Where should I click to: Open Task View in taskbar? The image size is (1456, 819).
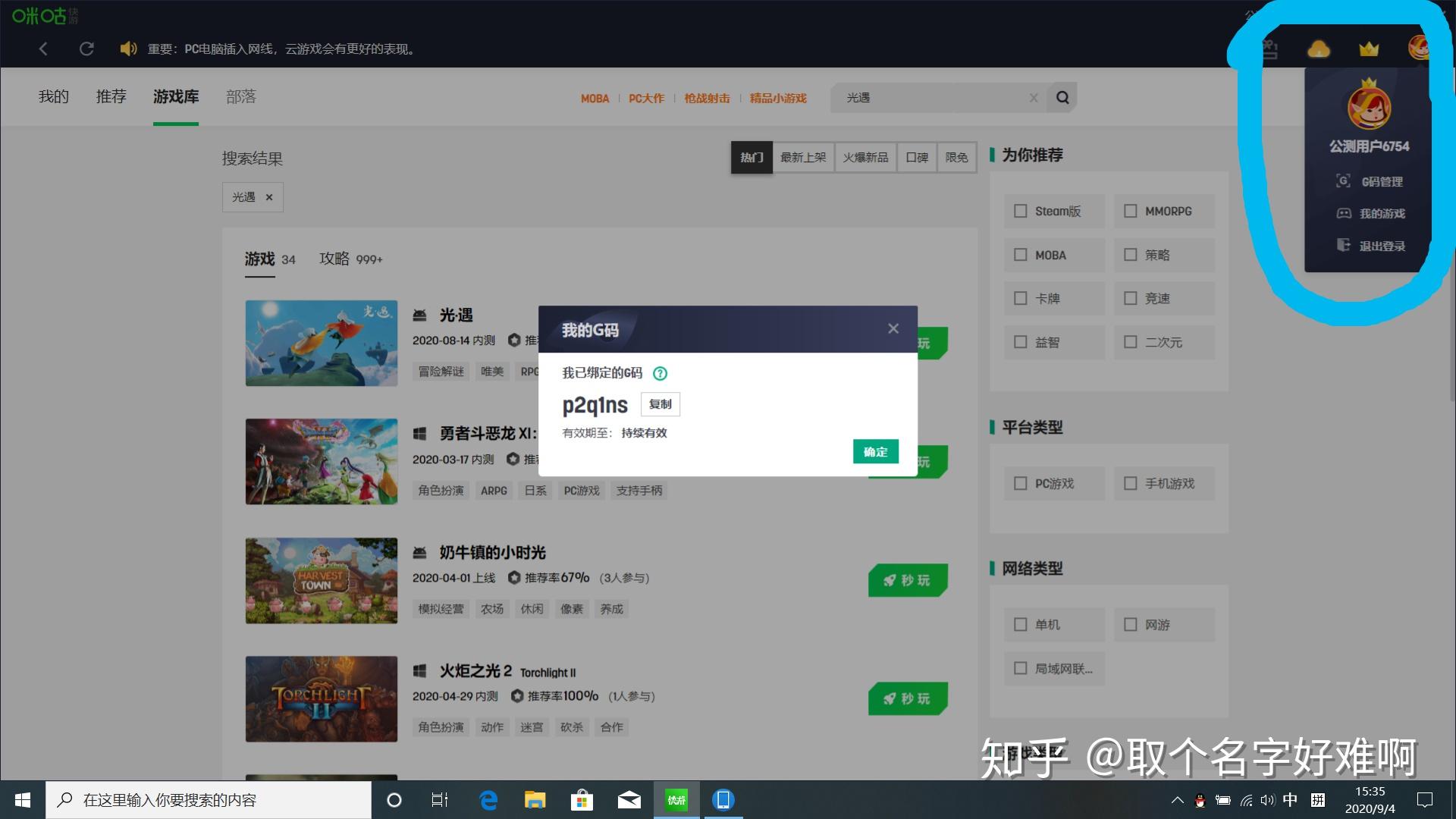coord(440,800)
